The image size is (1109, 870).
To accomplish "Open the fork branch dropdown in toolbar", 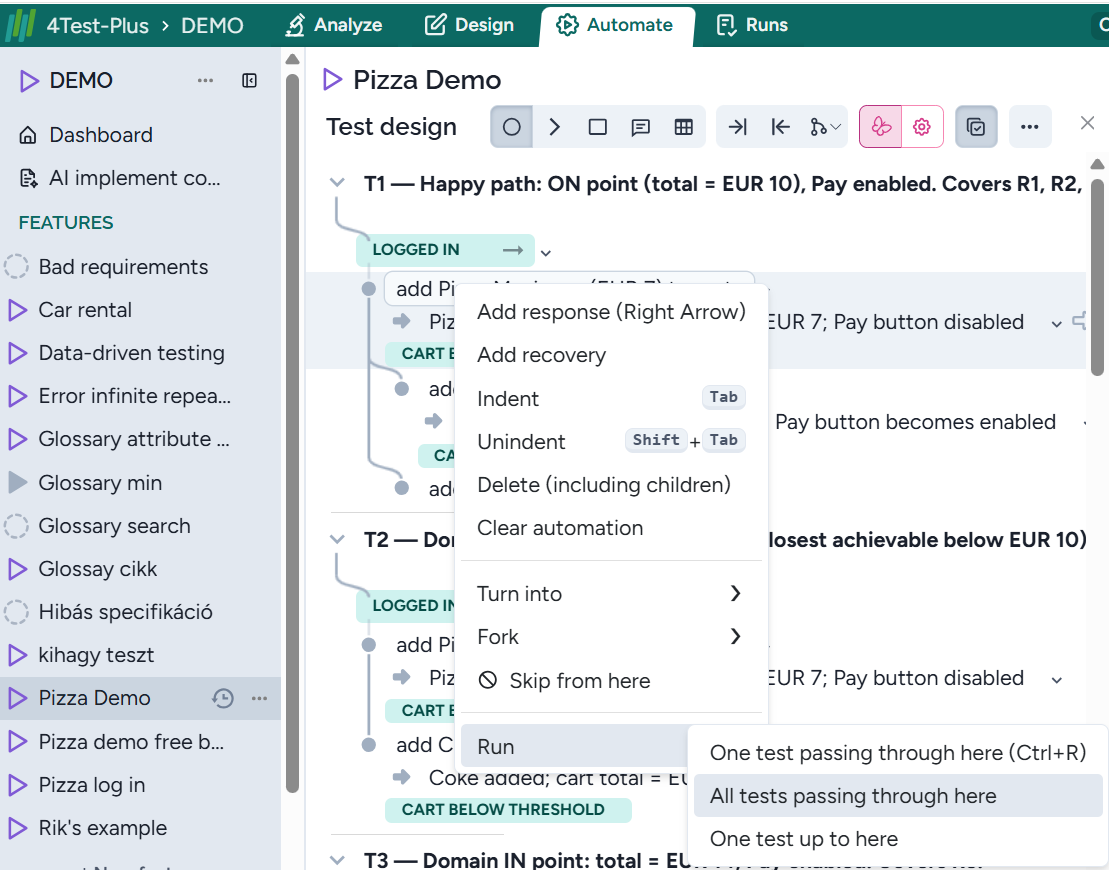I will [x=825, y=127].
